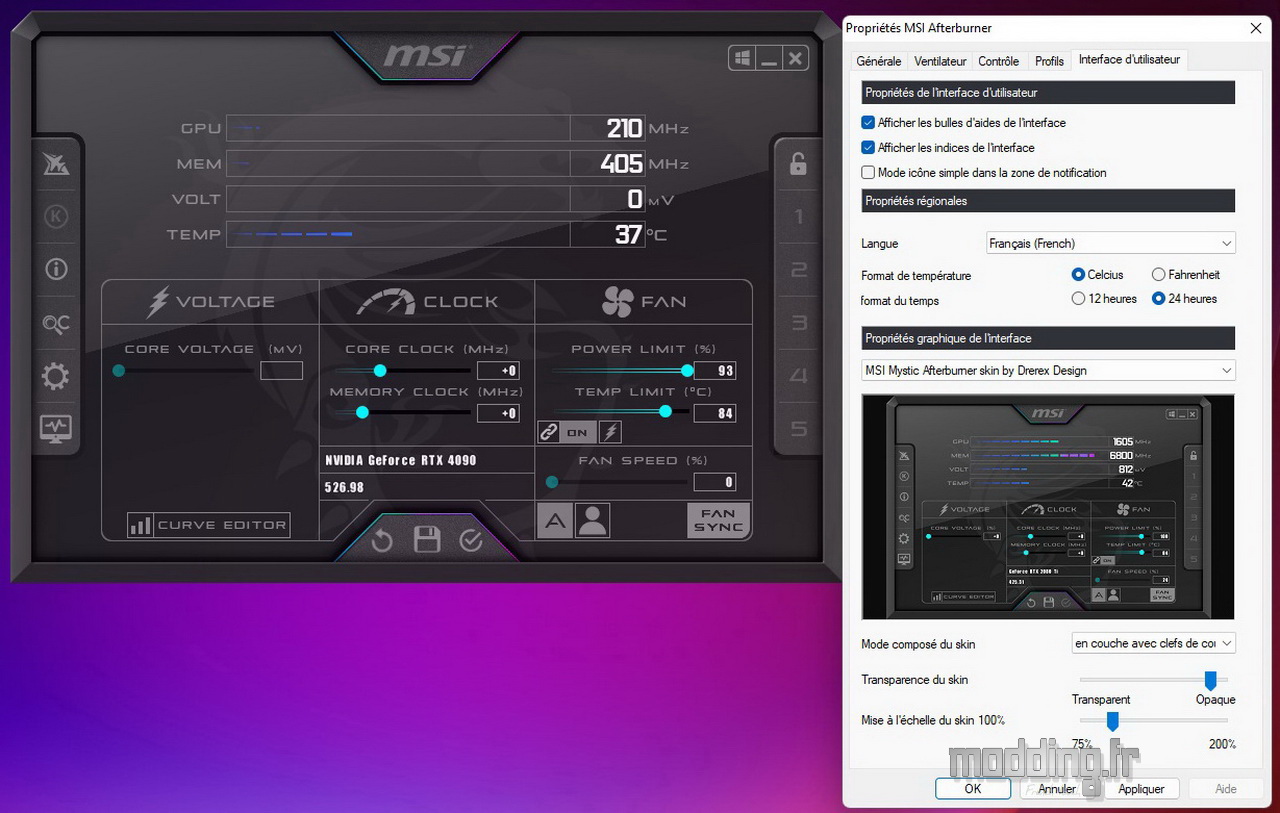
Task: Click Annuler button
Action: (1058, 788)
